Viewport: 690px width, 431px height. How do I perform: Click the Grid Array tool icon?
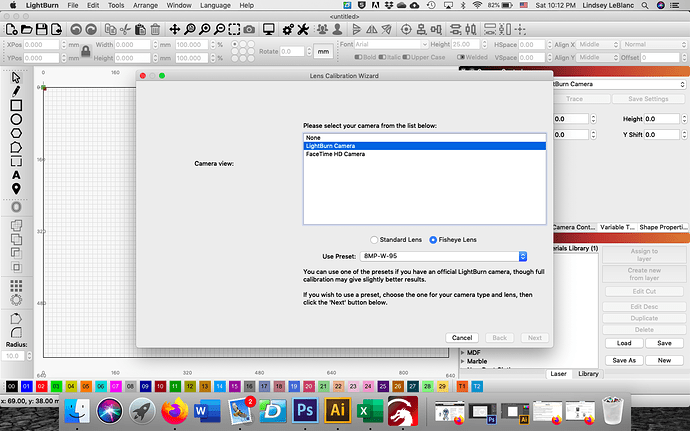click(16, 286)
